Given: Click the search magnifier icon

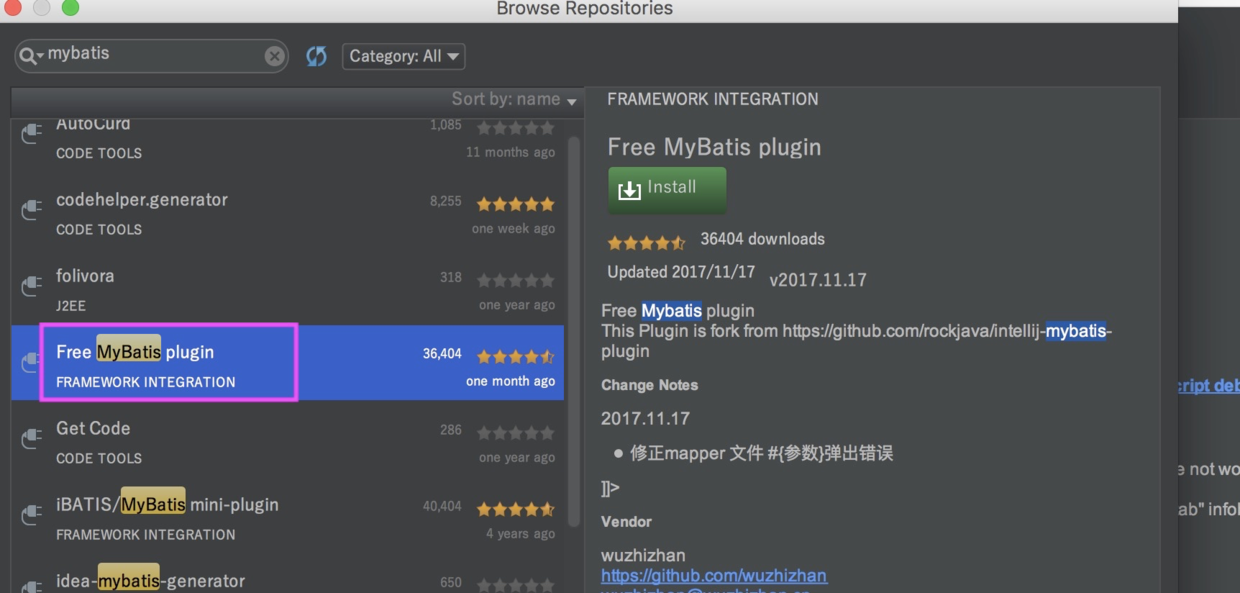Looking at the screenshot, I should (31, 56).
